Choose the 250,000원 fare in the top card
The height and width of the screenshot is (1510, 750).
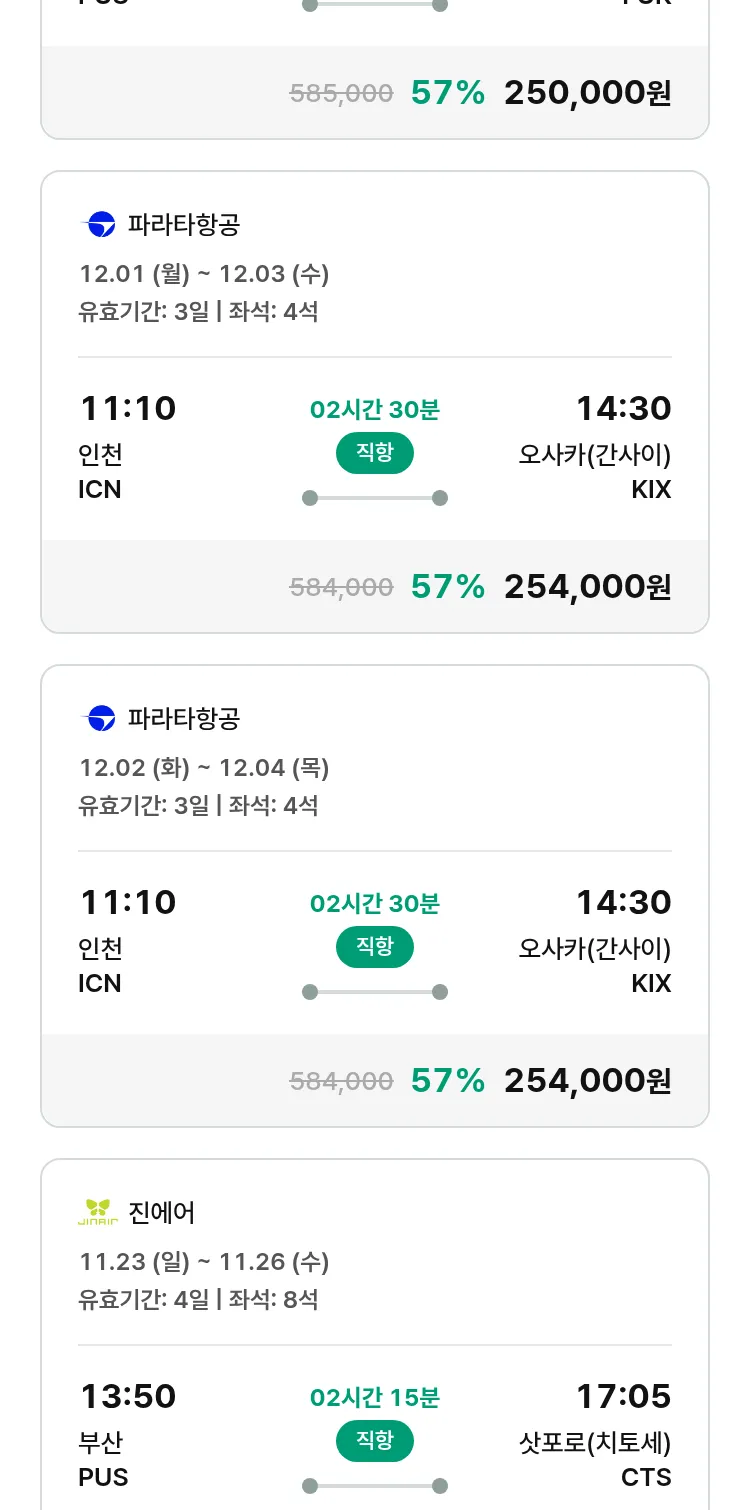click(x=587, y=93)
